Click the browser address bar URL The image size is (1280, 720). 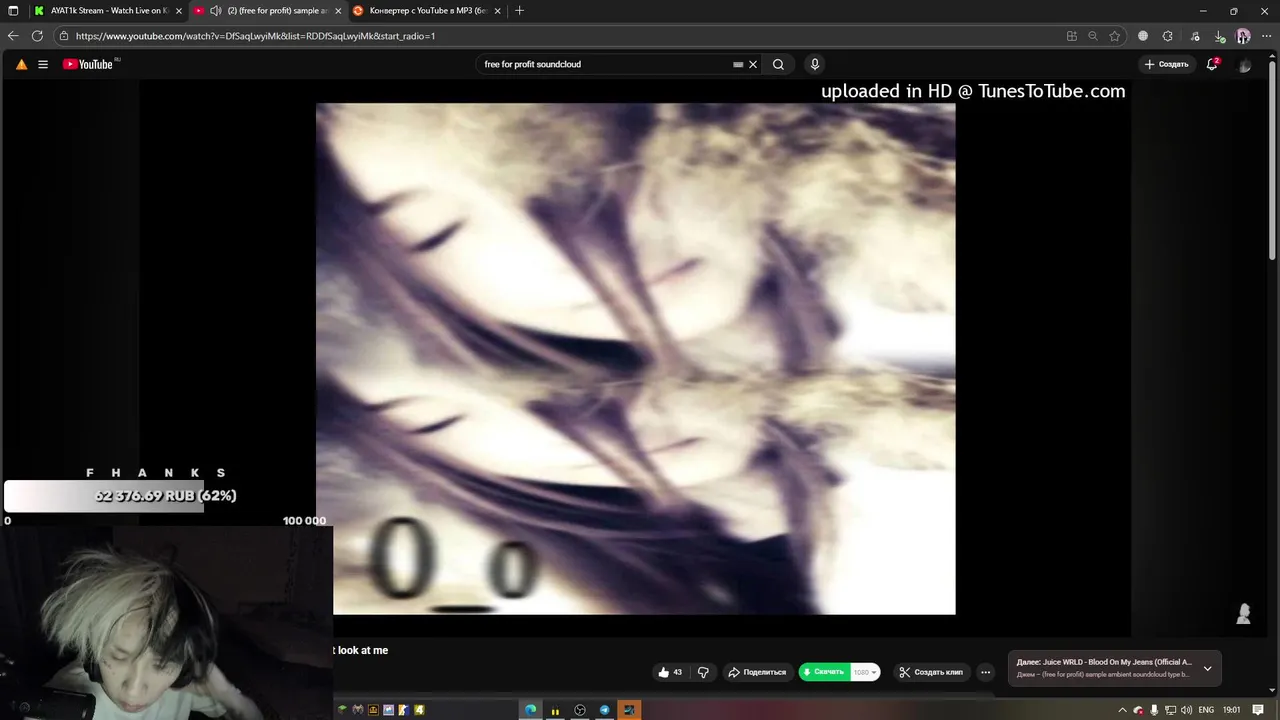point(255,36)
